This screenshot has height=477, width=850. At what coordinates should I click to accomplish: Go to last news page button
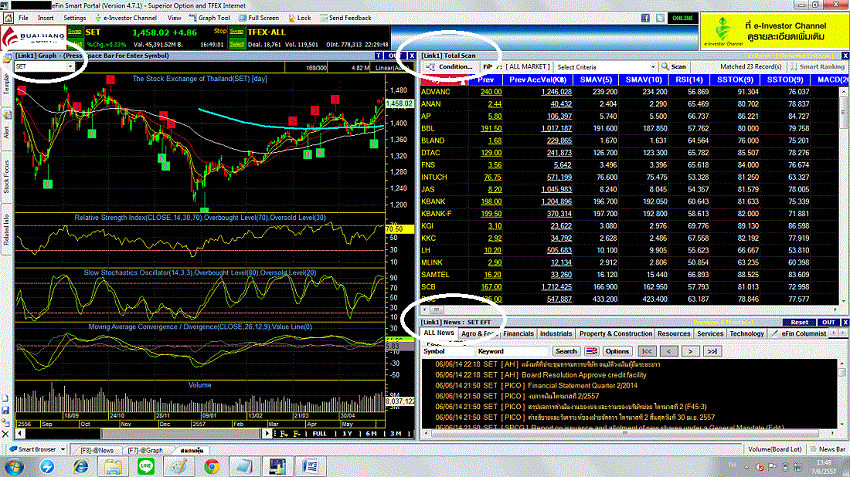(x=712, y=351)
